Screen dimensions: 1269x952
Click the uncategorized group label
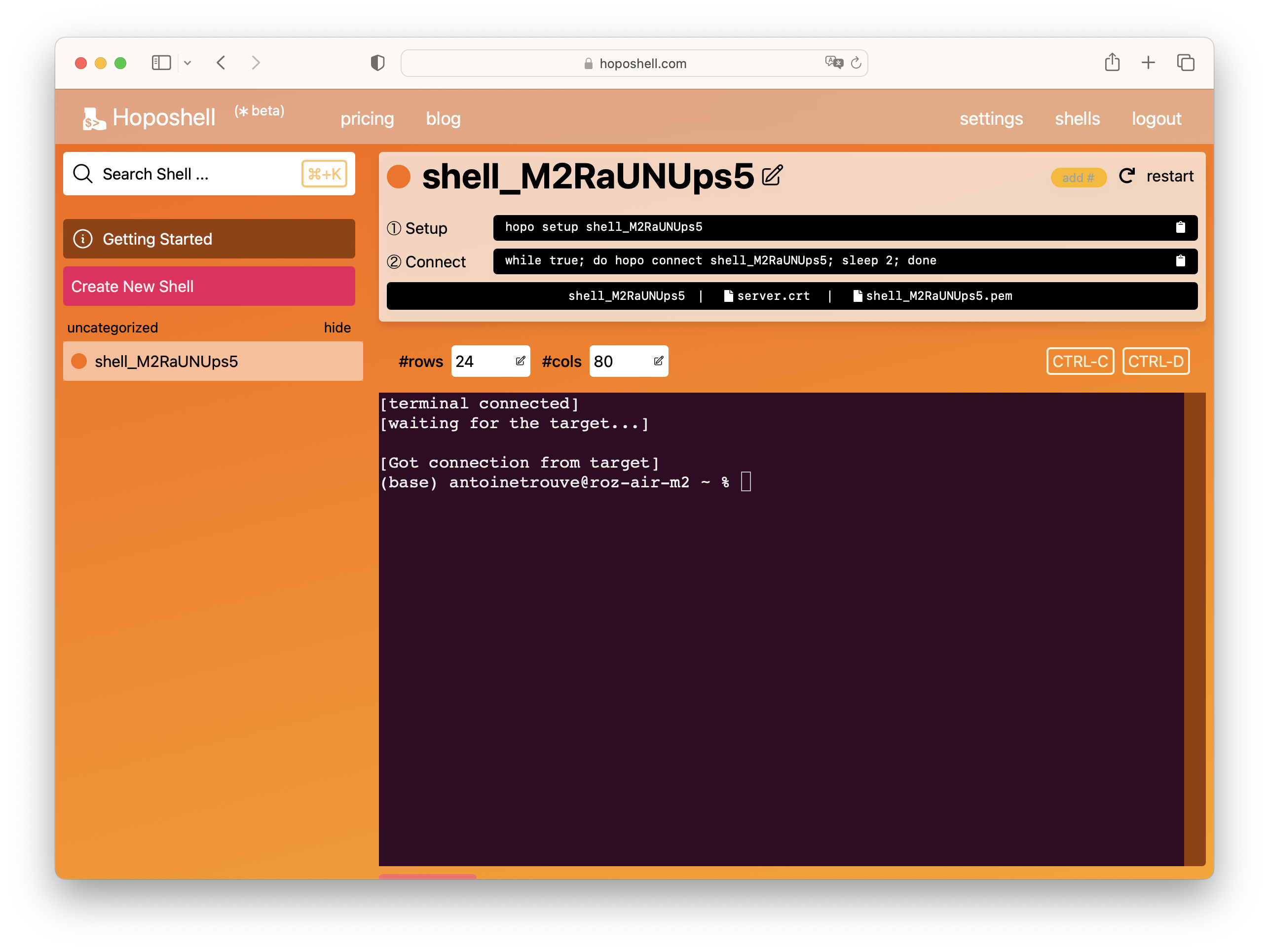112,328
